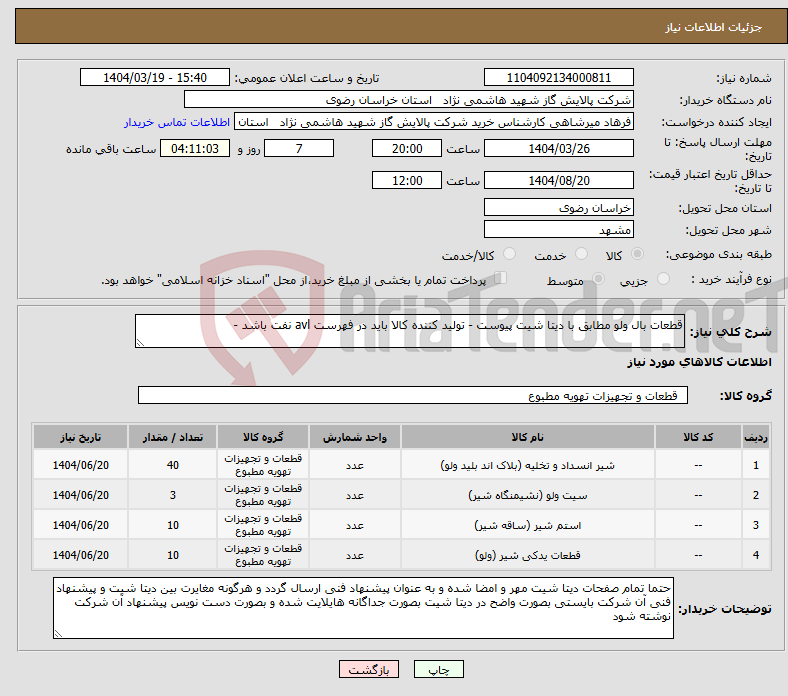788x696 pixels.
Task: Click item name شیر انسداد و تخلیه
Action: coord(528,465)
